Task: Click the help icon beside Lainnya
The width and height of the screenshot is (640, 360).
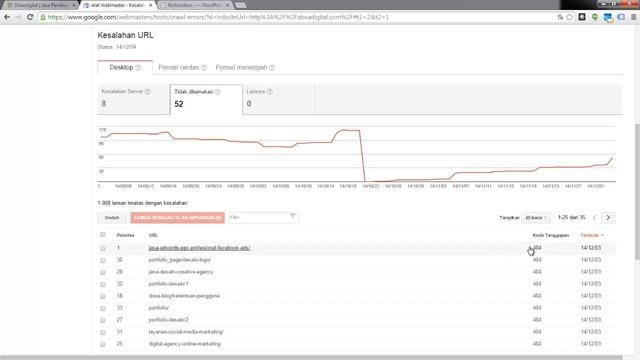Action: tap(269, 92)
